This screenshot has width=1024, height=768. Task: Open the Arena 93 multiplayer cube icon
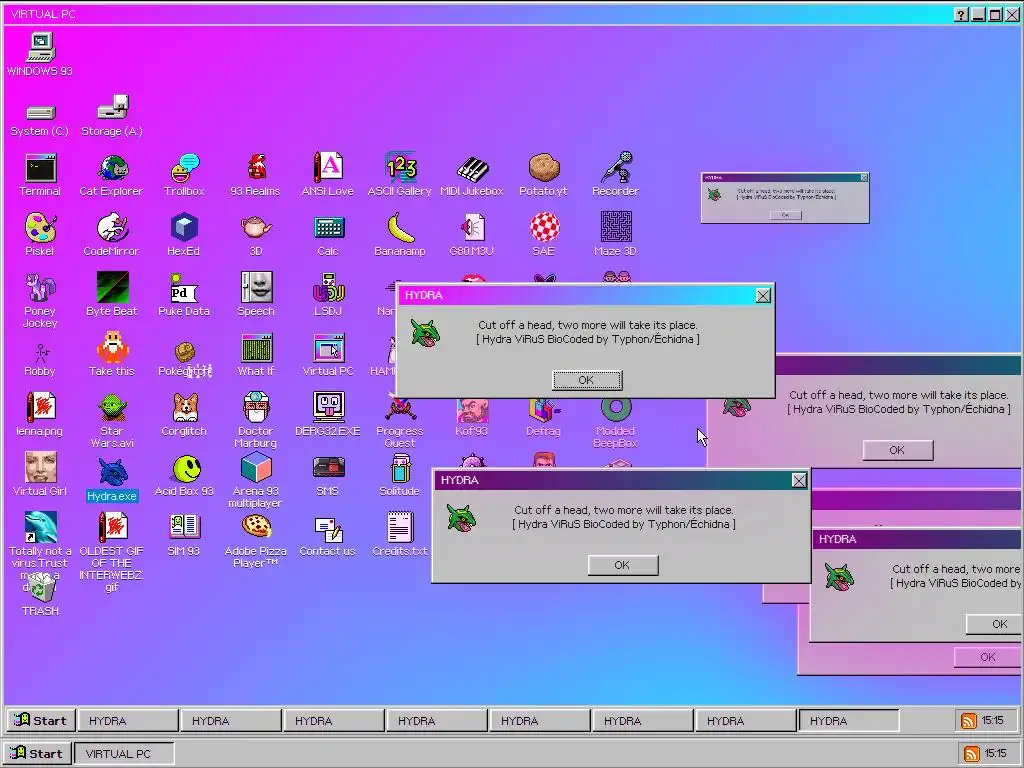click(256, 468)
